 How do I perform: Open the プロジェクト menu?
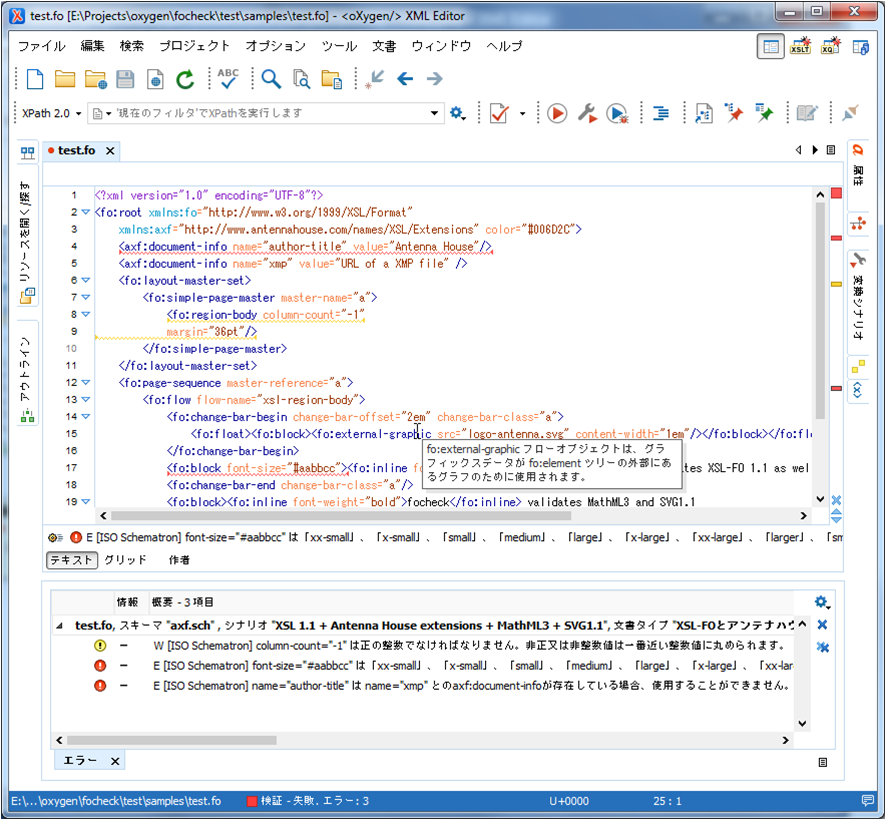(194, 46)
